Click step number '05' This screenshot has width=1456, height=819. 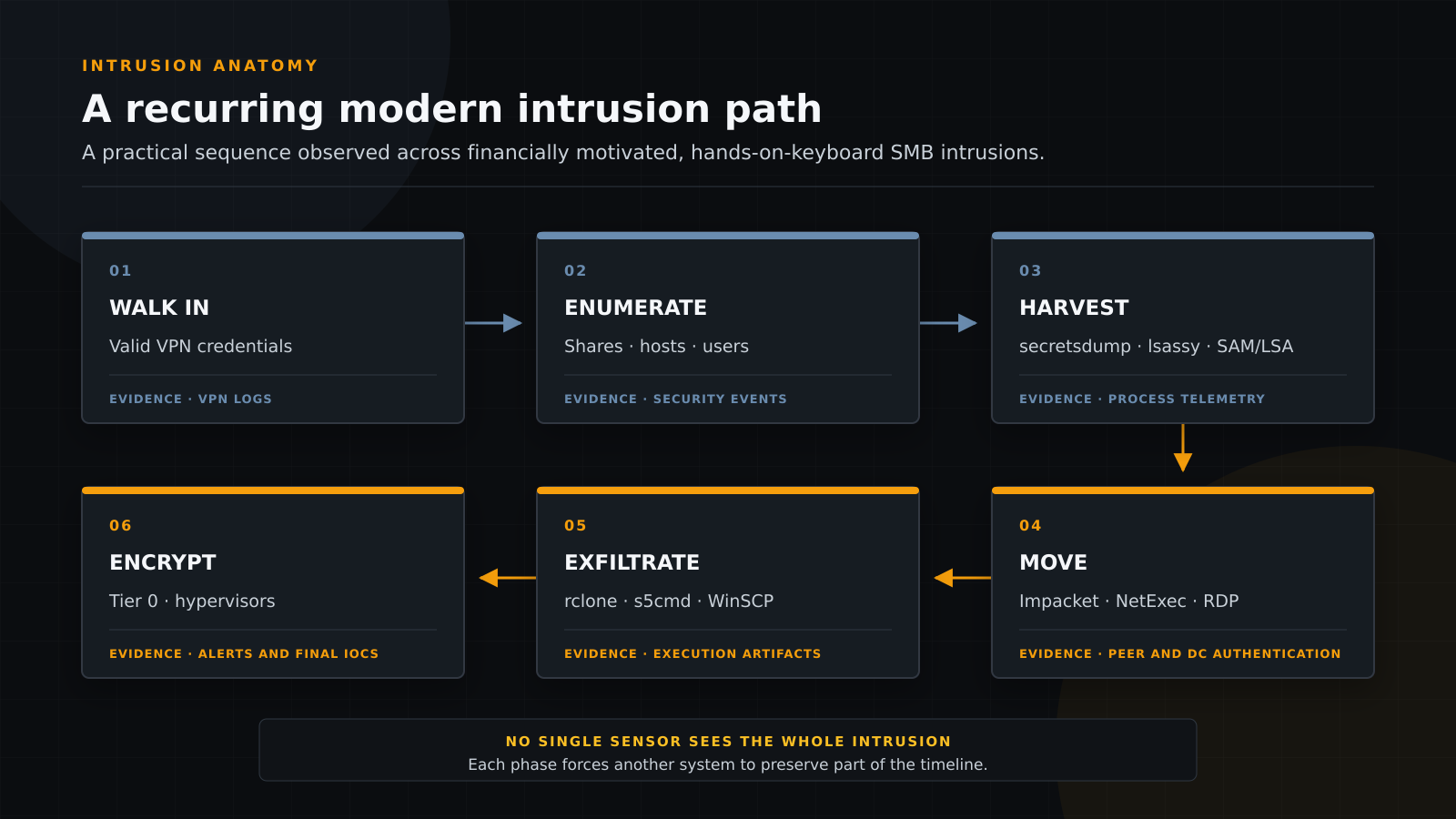tap(575, 525)
